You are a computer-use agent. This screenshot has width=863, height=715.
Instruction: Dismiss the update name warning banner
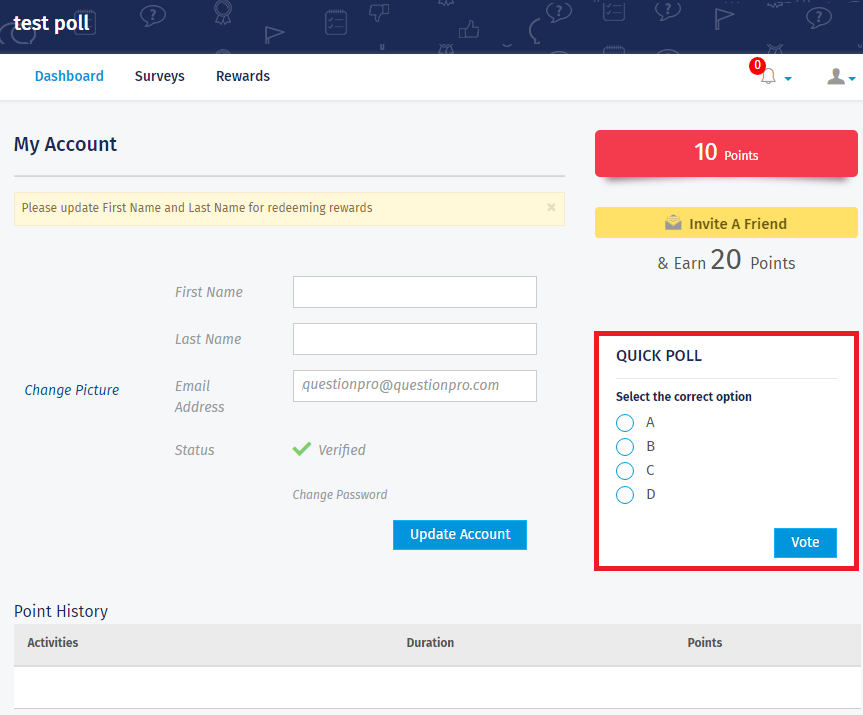pyautogui.click(x=551, y=208)
